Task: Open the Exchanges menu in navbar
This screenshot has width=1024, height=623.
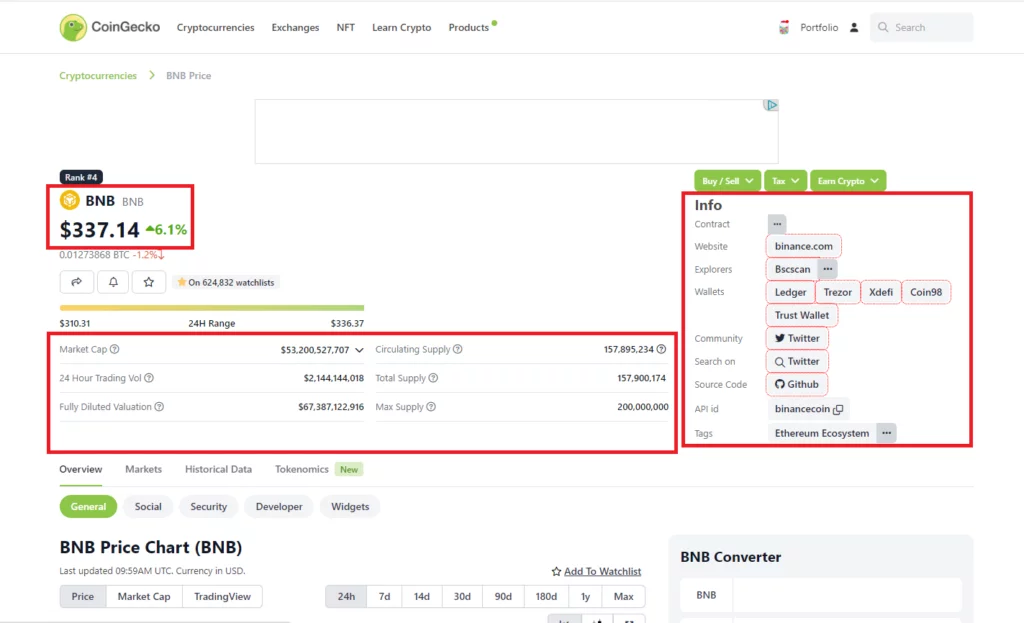Action: click(295, 28)
